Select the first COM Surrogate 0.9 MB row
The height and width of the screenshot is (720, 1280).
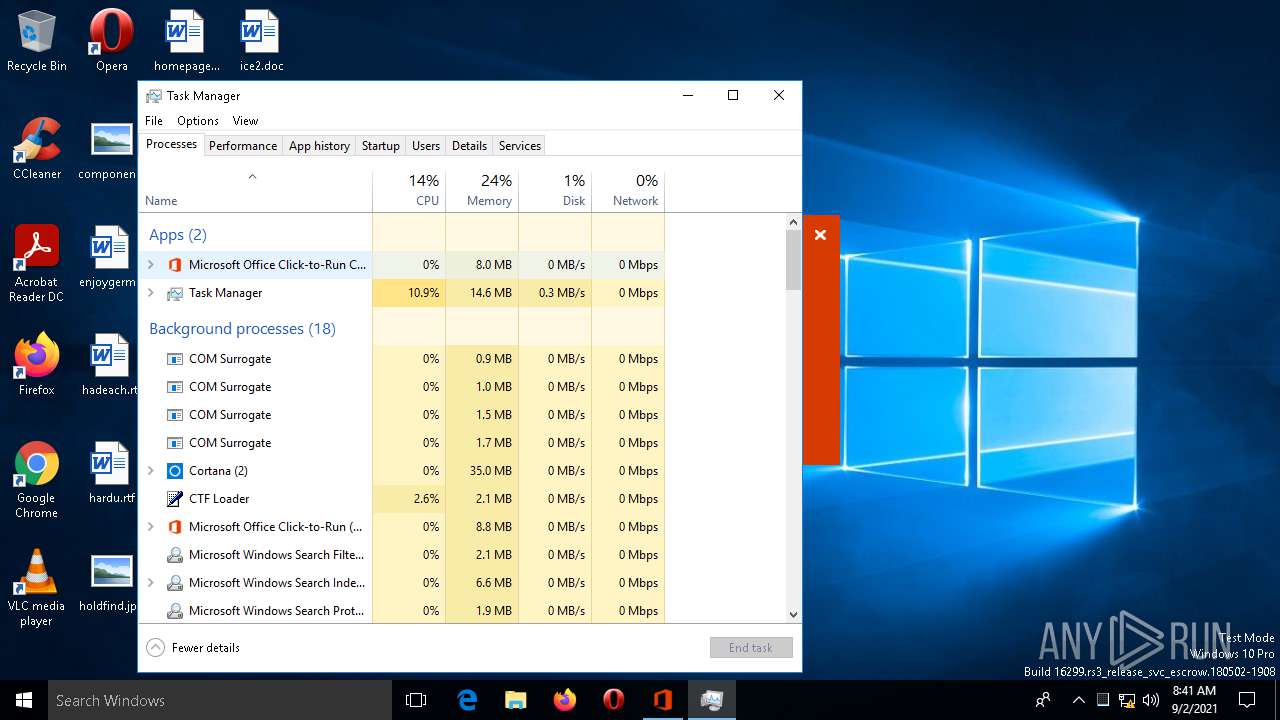click(x=401, y=359)
